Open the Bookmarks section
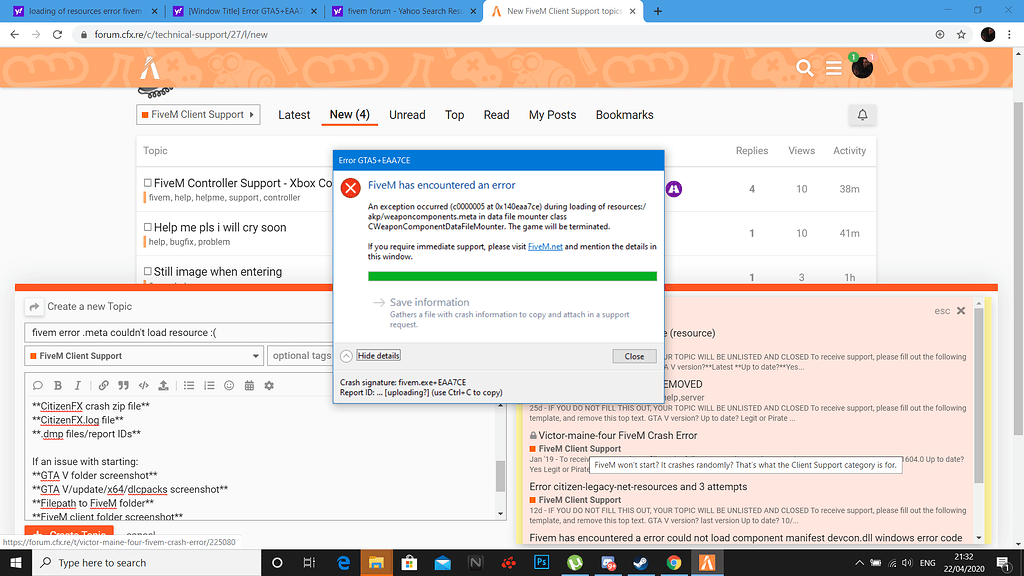 coord(624,115)
